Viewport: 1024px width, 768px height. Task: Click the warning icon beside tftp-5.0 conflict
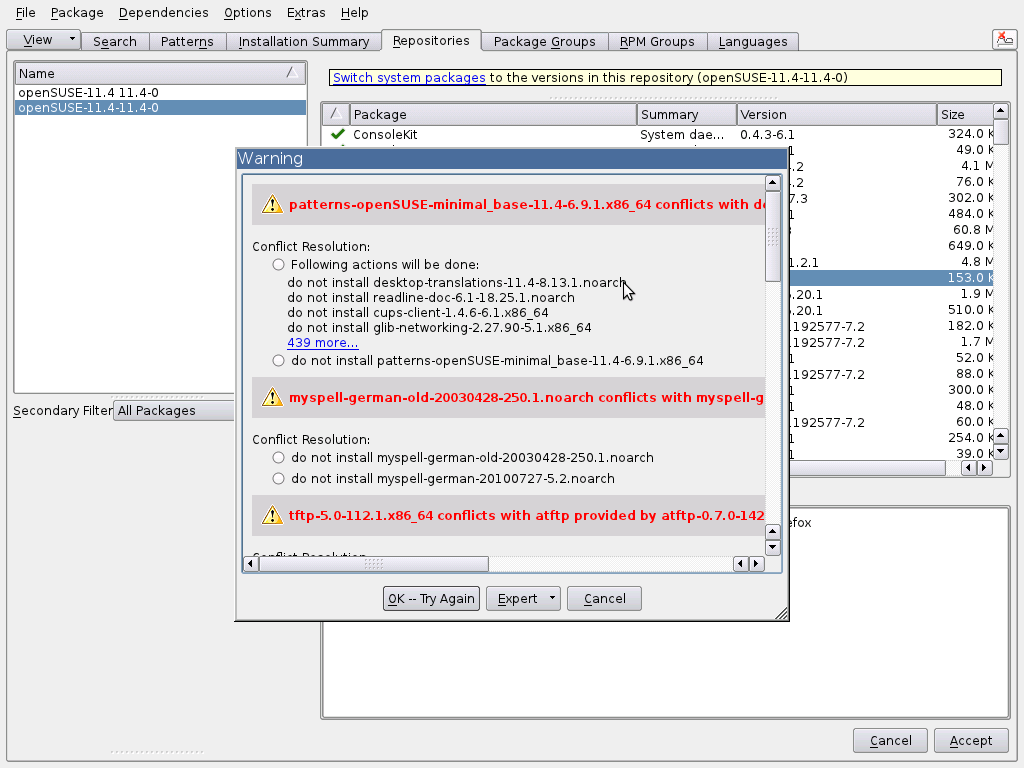pyautogui.click(x=272, y=515)
